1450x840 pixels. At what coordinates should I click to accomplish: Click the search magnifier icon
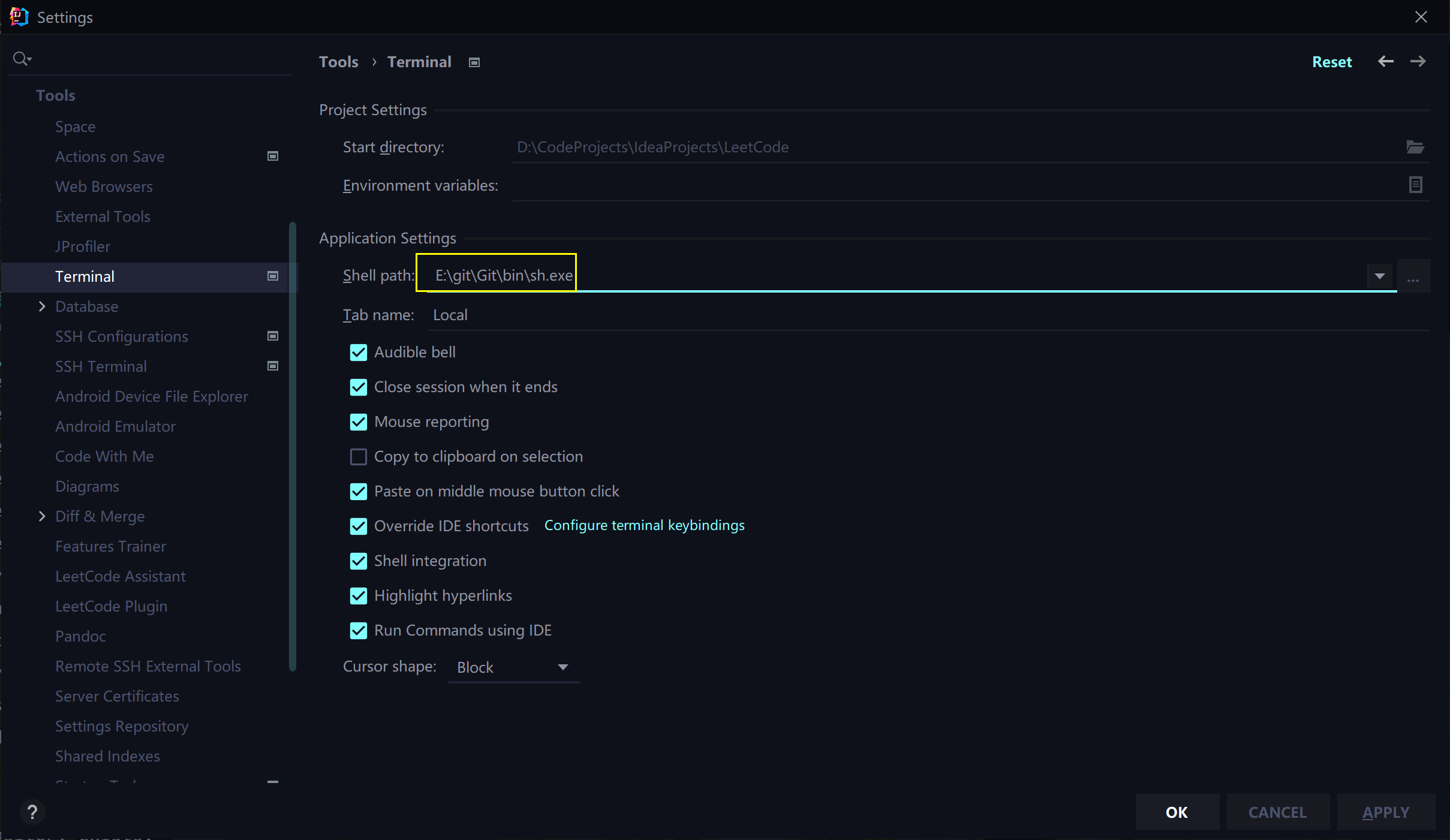tap(22, 59)
